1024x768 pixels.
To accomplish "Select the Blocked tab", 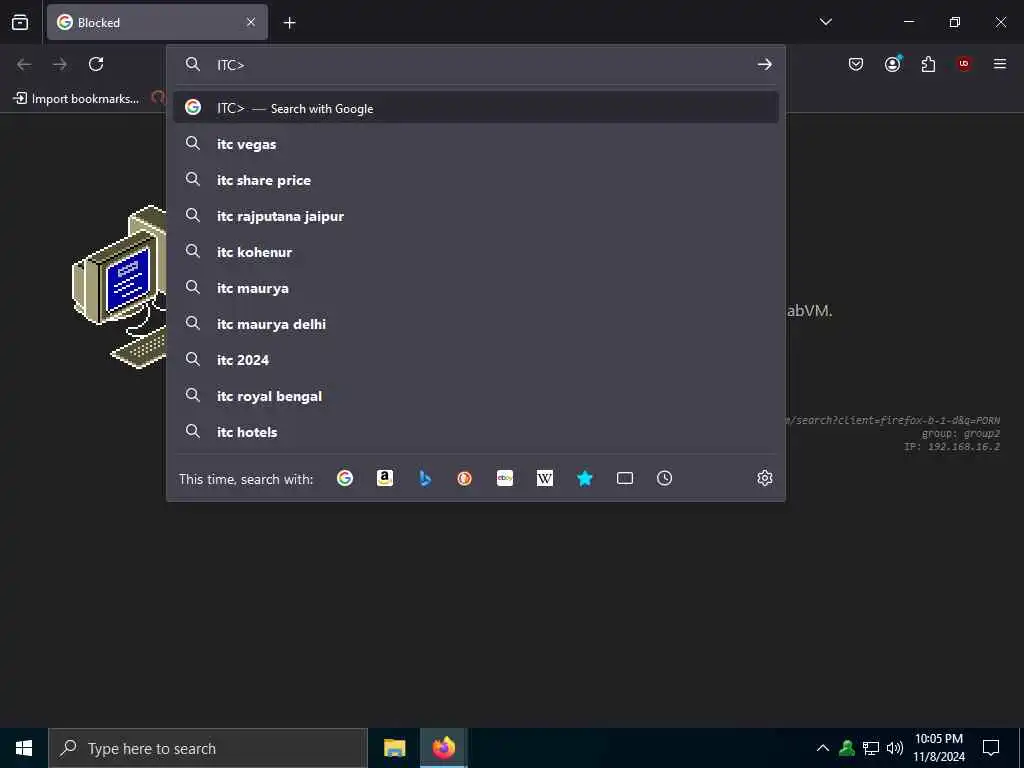I will tap(157, 22).
